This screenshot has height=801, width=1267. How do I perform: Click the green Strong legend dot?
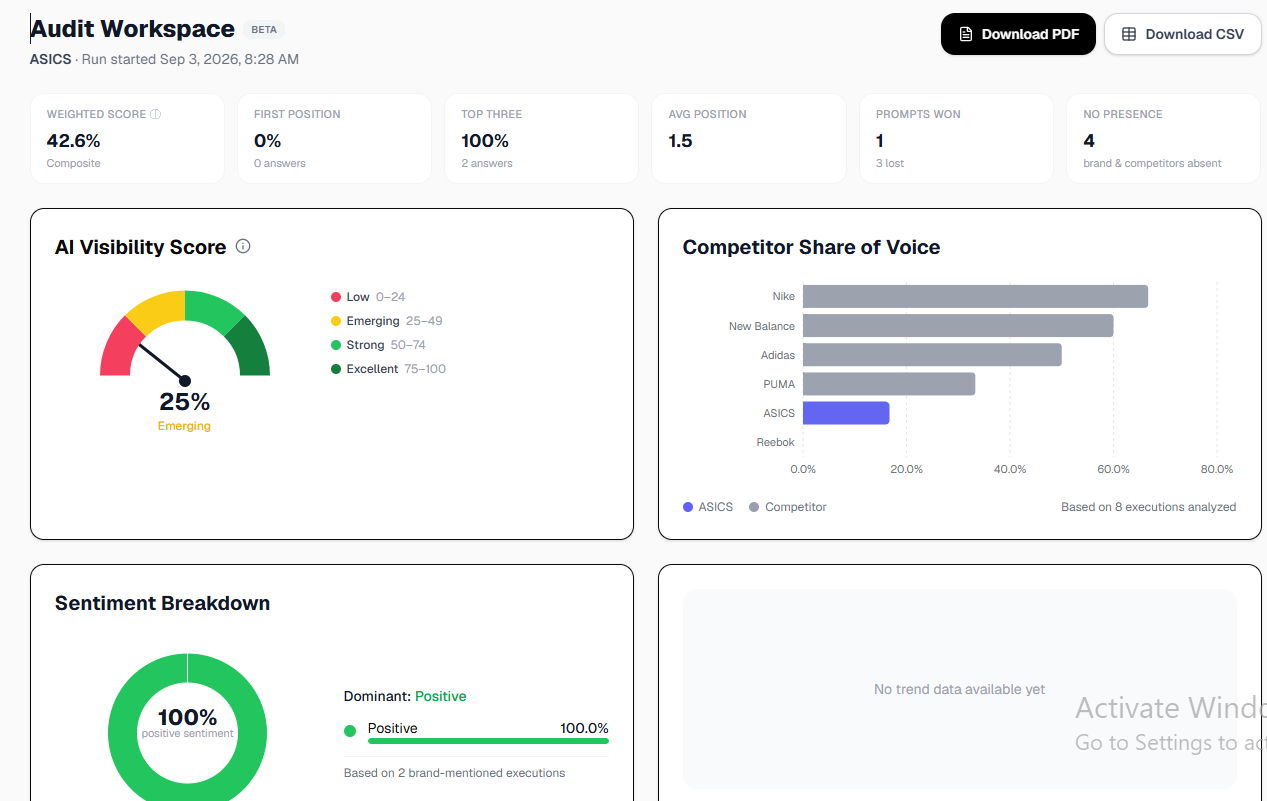click(x=336, y=345)
